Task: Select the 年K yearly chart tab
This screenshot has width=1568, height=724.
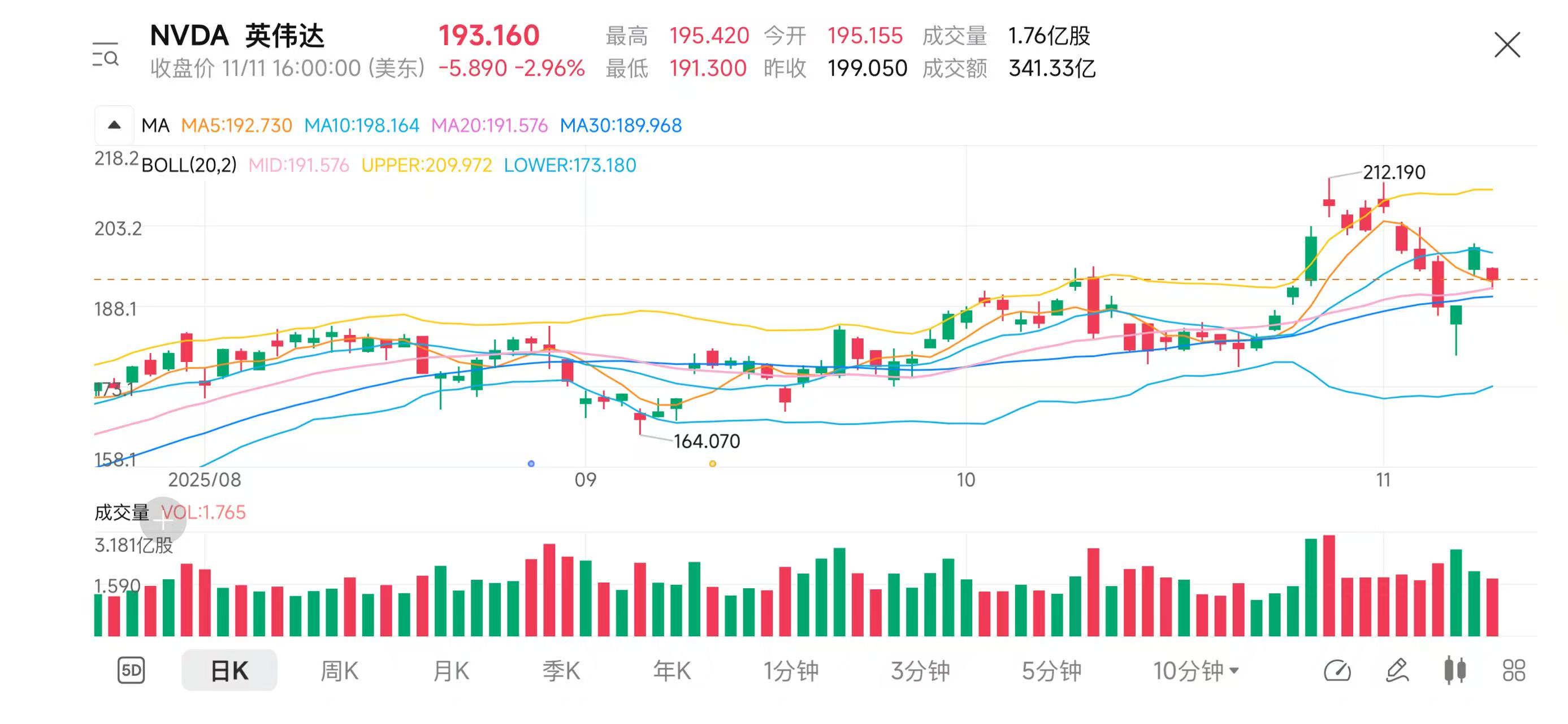Action: [672, 670]
